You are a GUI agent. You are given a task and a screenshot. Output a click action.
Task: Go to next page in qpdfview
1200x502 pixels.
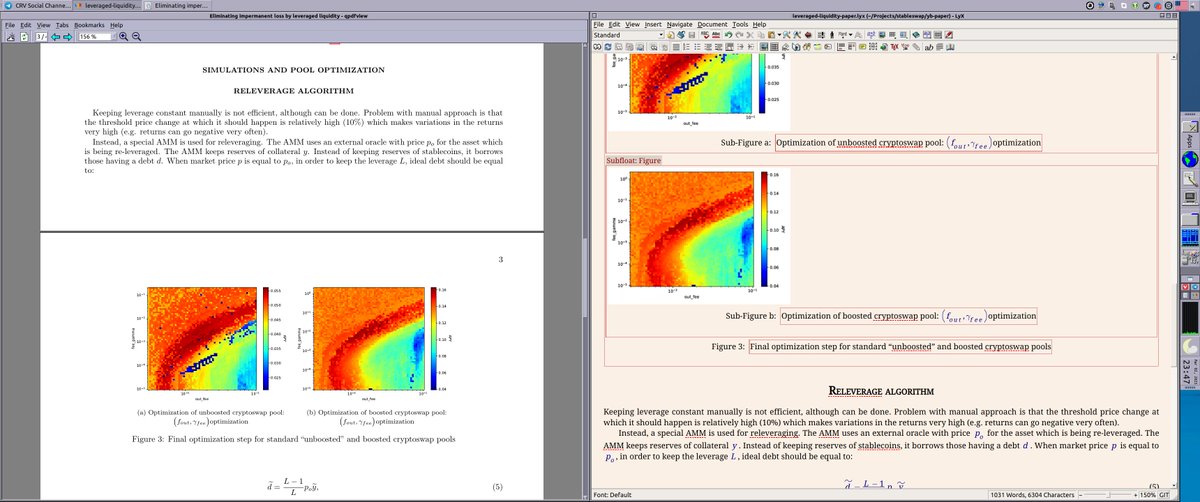(x=68, y=37)
